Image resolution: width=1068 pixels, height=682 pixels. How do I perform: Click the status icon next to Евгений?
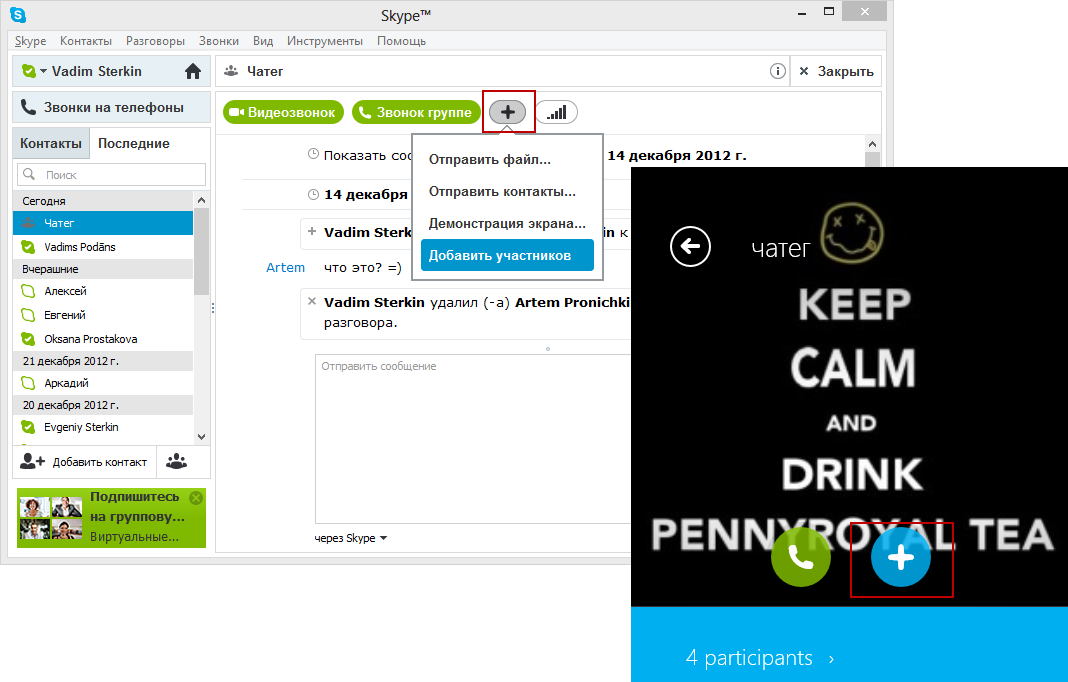pyautogui.click(x=28, y=315)
